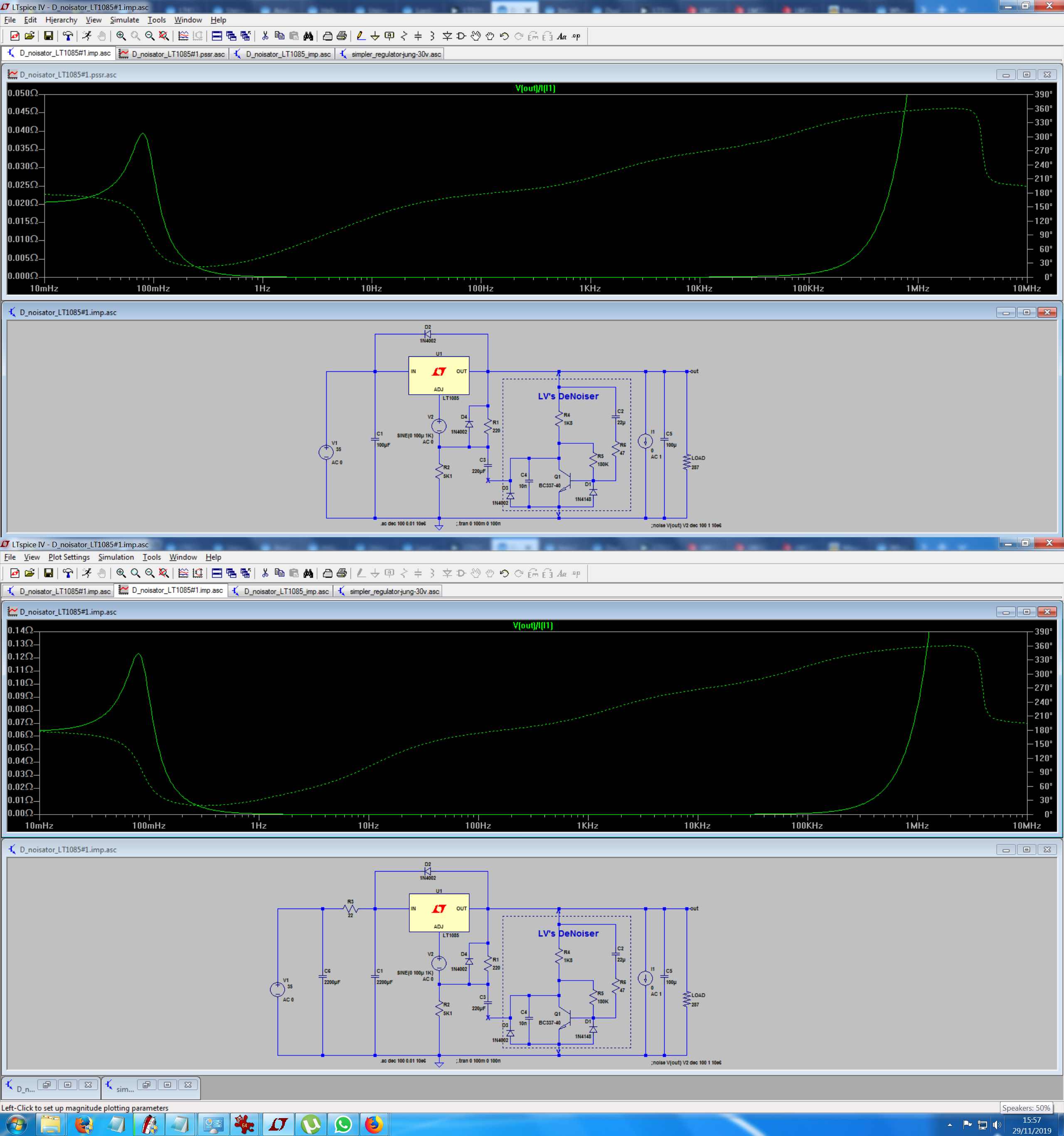Click Open folder icon in bottom LTspice toolbar
Screen dimensions: 1064x1136
click(30, 573)
